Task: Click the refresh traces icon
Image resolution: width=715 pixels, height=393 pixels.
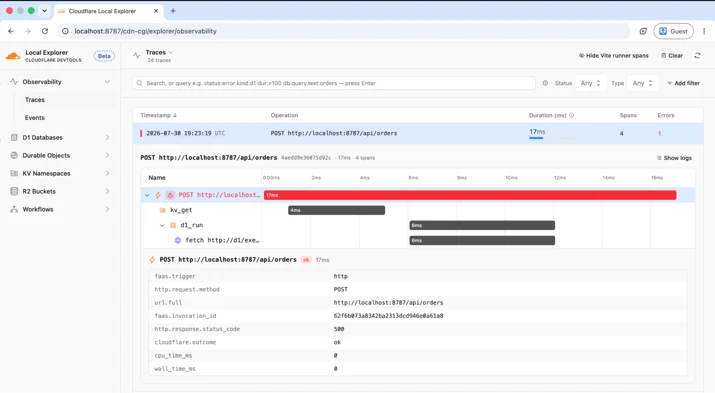Action: (697, 56)
